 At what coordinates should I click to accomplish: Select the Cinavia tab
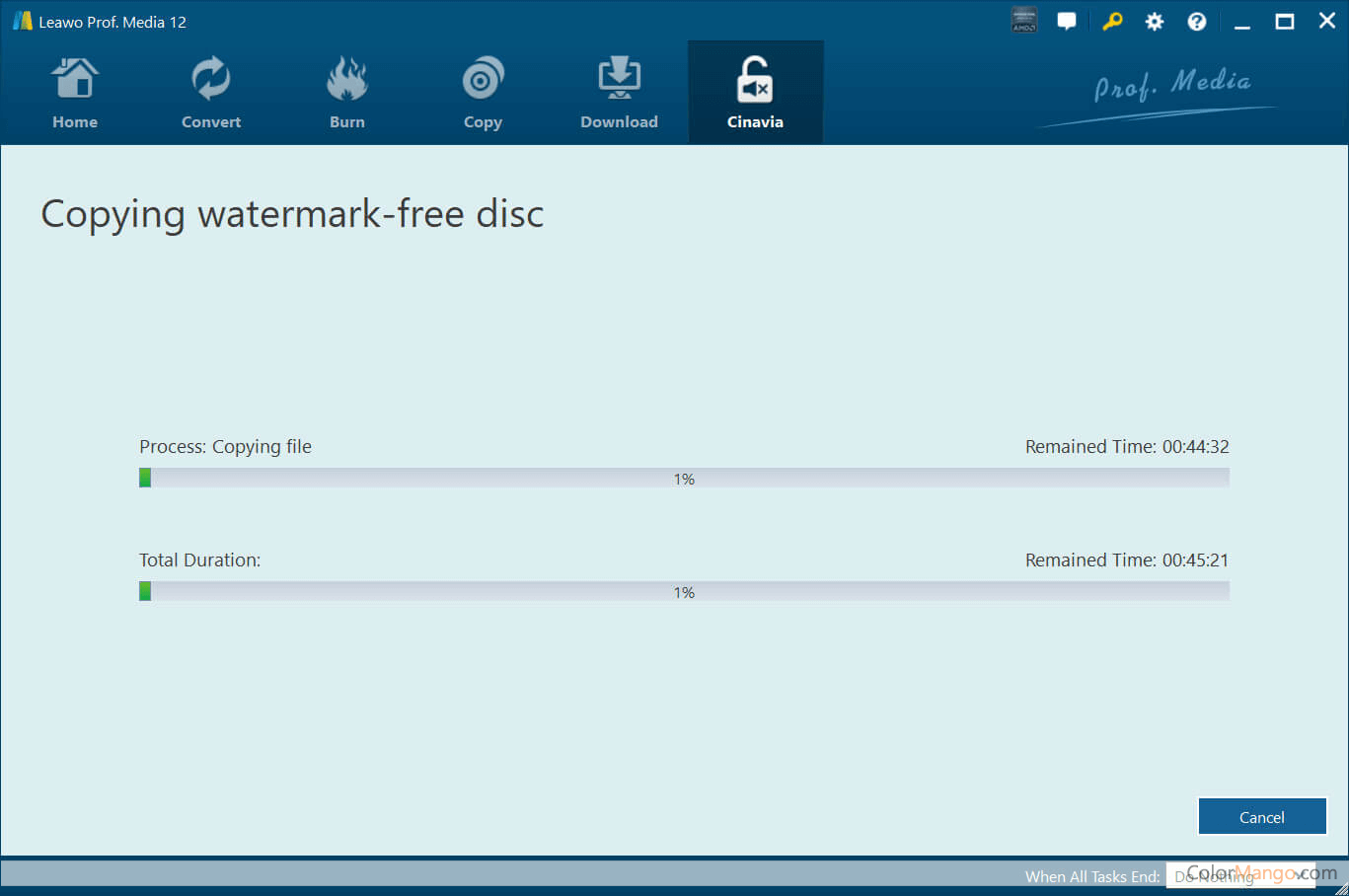point(755,94)
